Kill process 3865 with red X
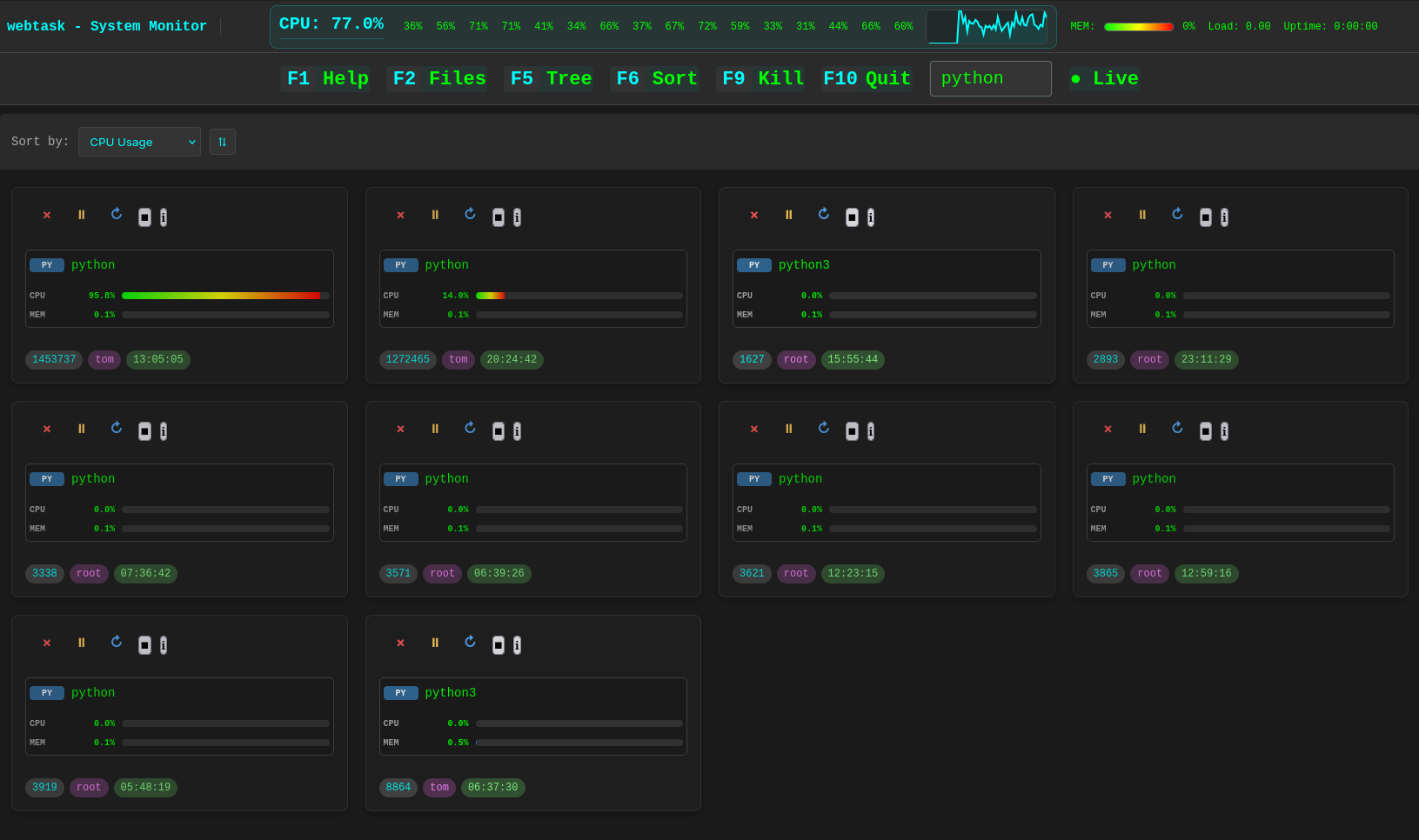This screenshot has width=1419, height=840. (x=1108, y=430)
